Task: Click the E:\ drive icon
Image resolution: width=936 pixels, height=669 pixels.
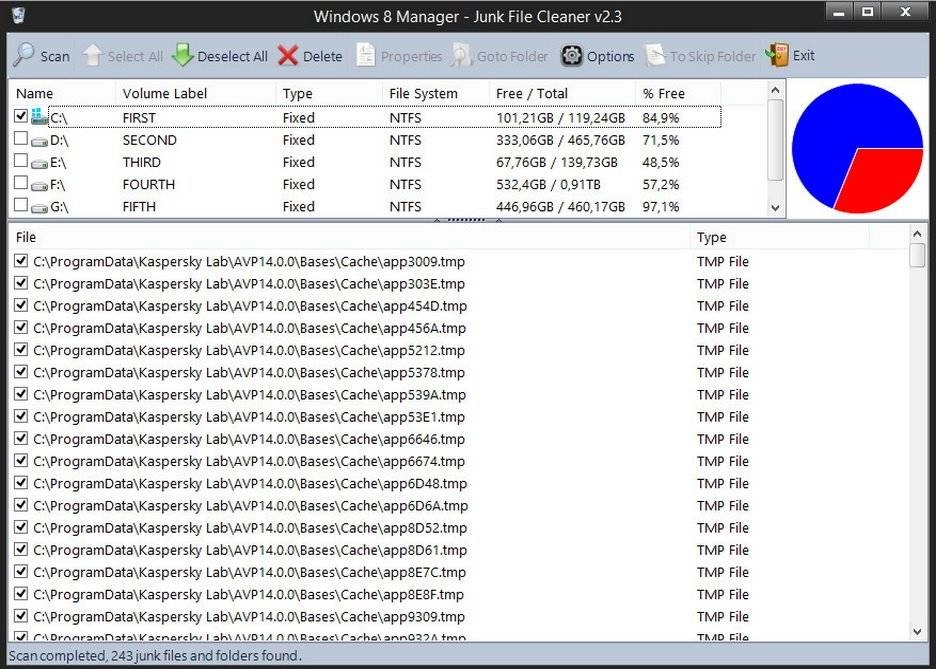Action: click(x=39, y=163)
